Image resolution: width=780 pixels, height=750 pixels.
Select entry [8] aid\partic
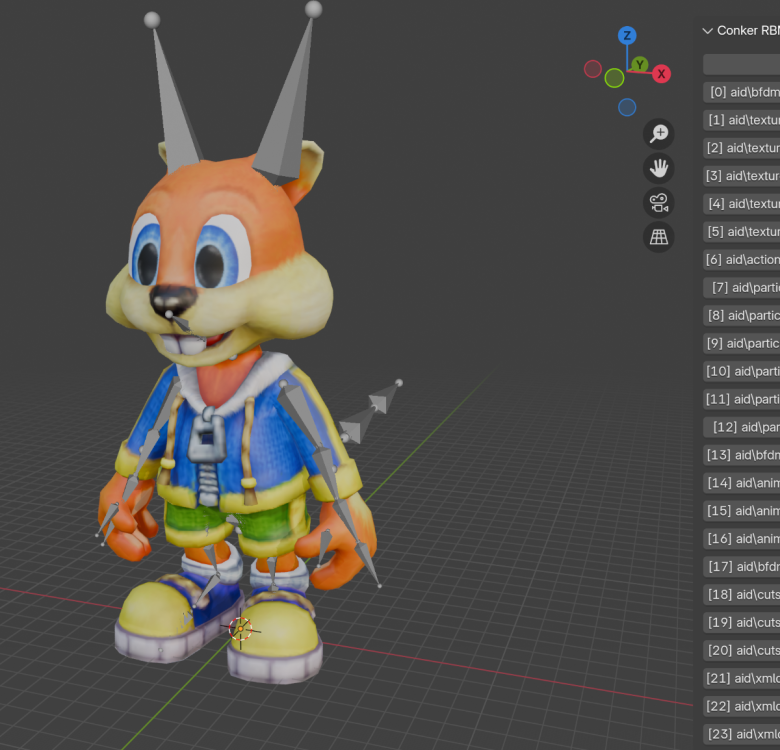[741, 315]
